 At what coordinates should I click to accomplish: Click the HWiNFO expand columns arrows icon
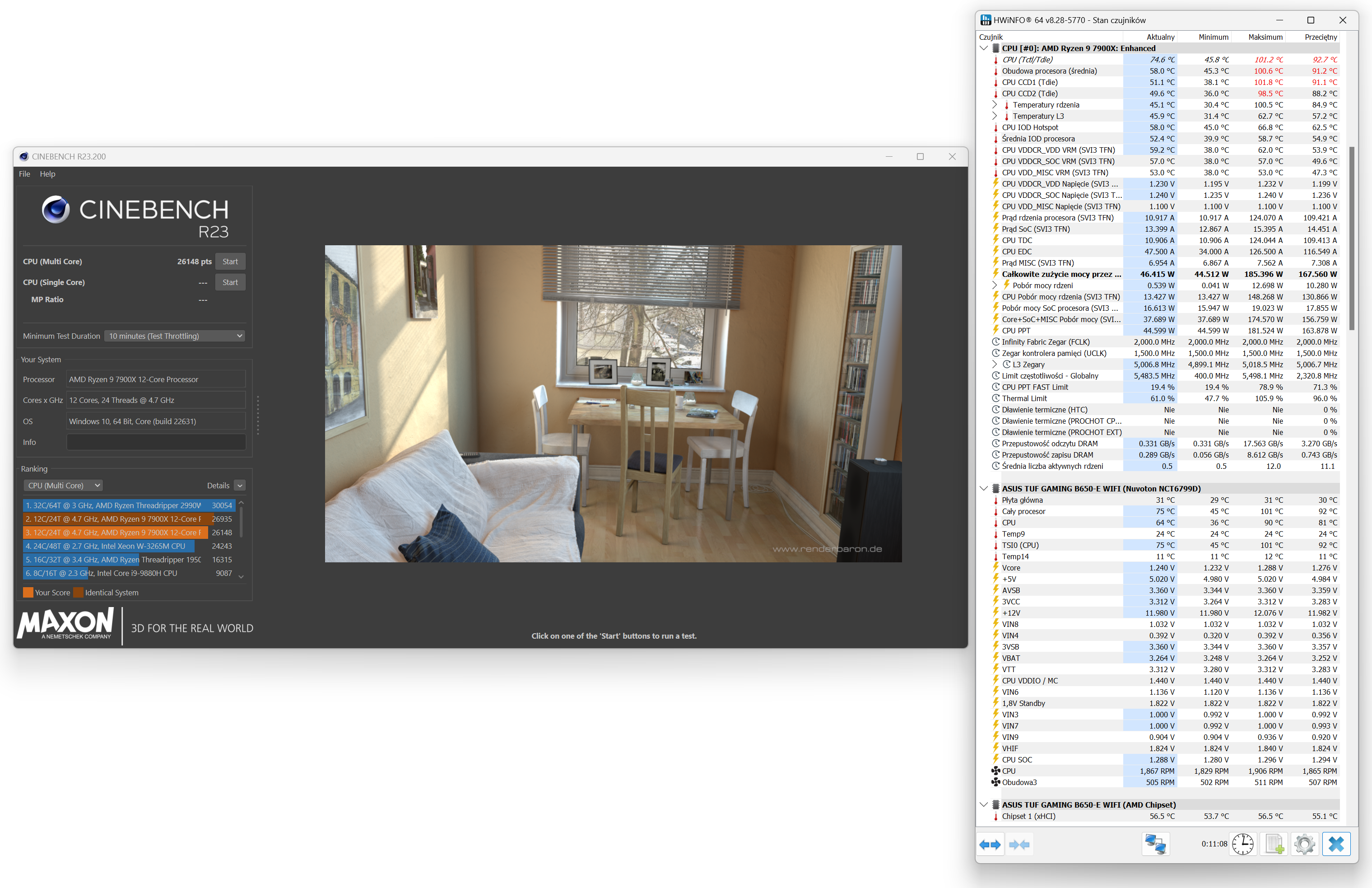coord(990,845)
